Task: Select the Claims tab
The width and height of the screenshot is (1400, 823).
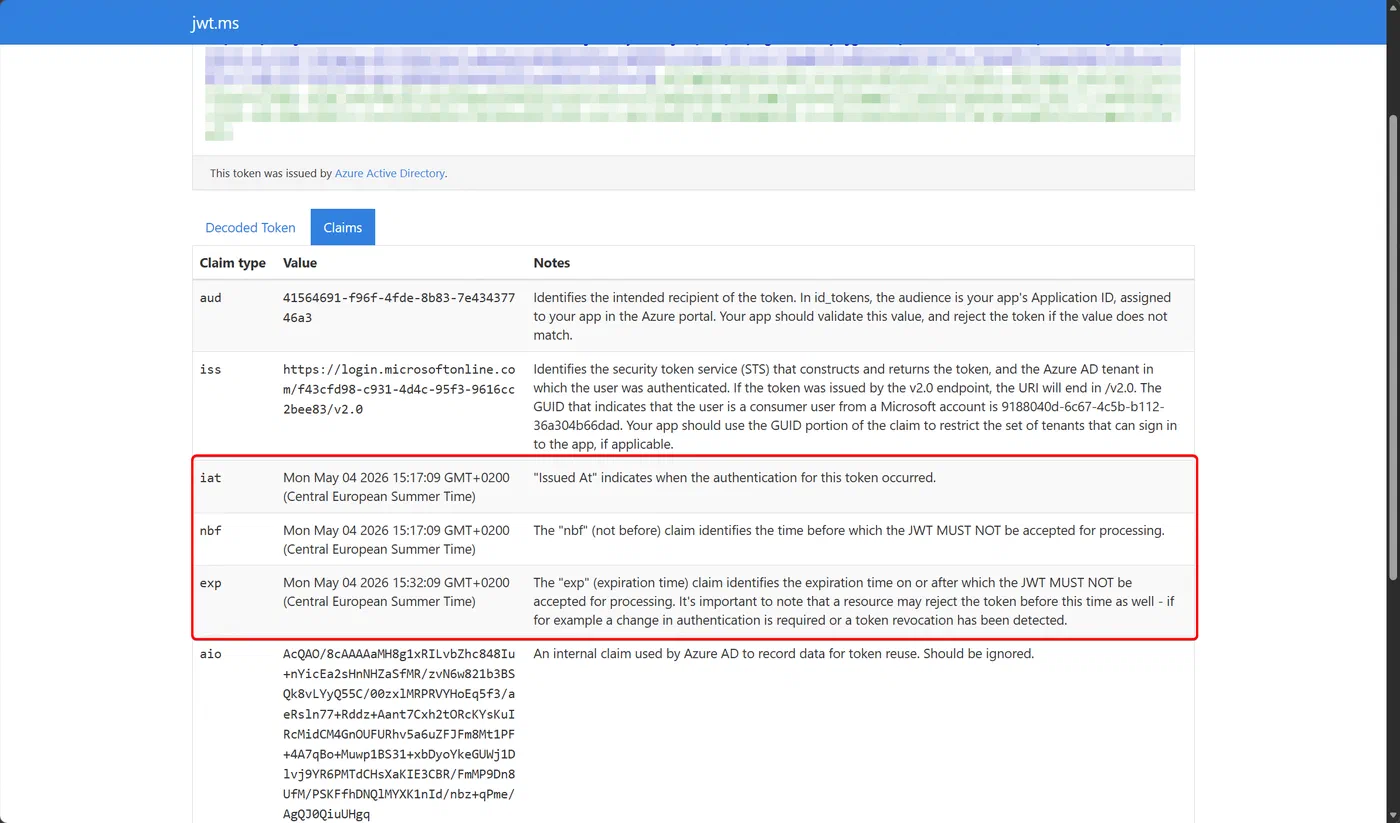Action: tap(343, 227)
